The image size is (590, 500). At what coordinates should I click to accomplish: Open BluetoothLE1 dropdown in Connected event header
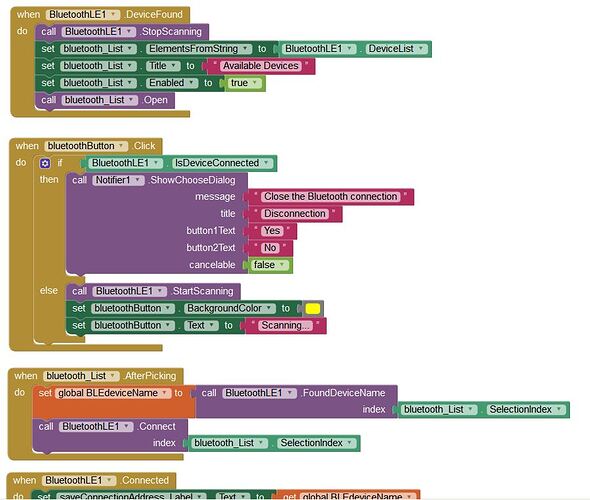pos(79,480)
